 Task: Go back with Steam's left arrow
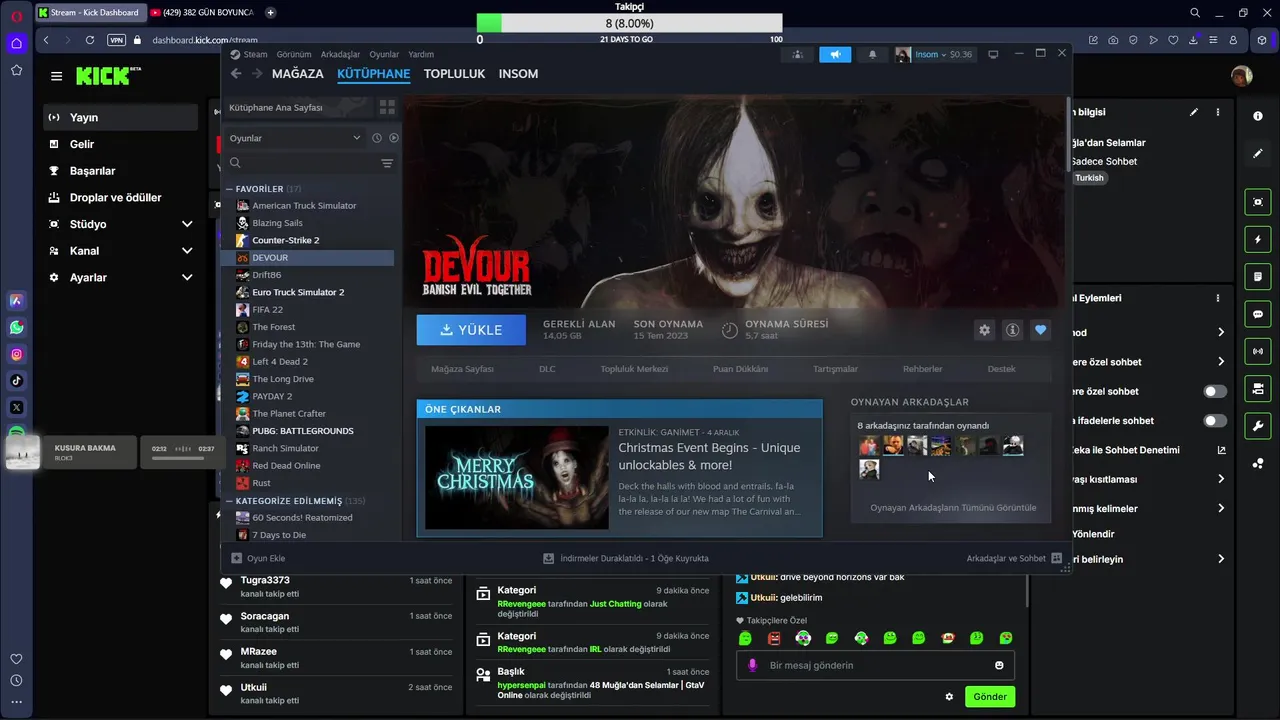point(236,74)
